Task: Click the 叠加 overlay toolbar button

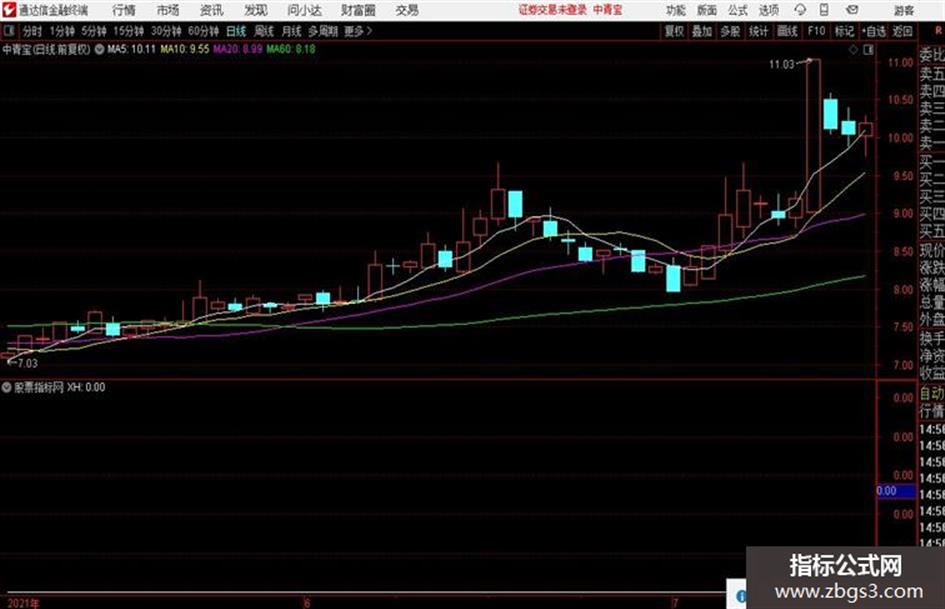Action: (702, 31)
